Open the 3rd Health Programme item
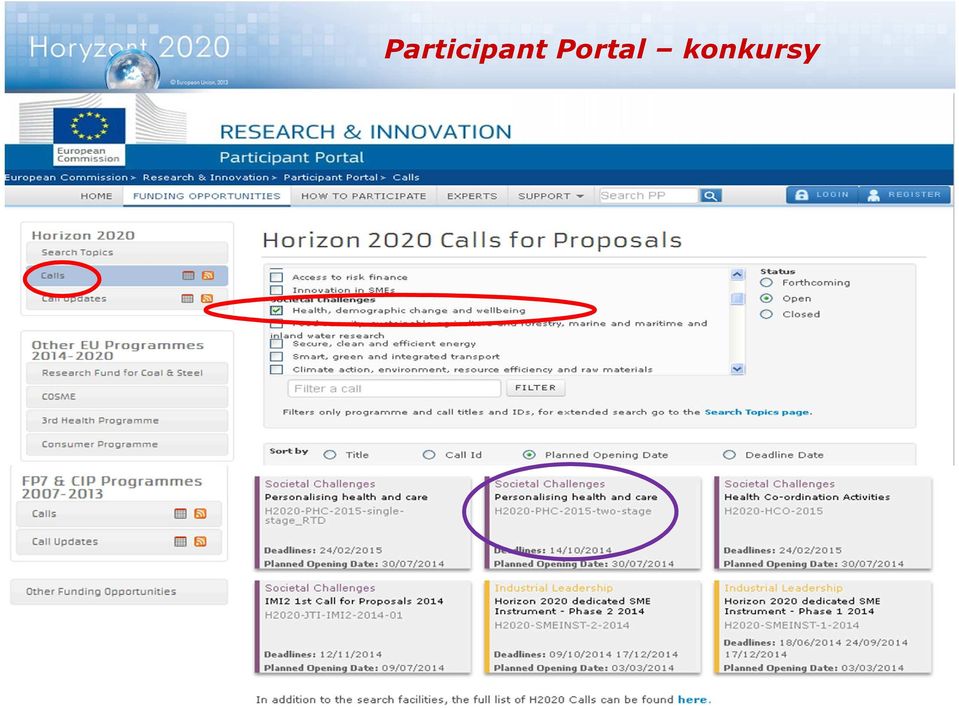This screenshot has width=959, height=708. 127,421
